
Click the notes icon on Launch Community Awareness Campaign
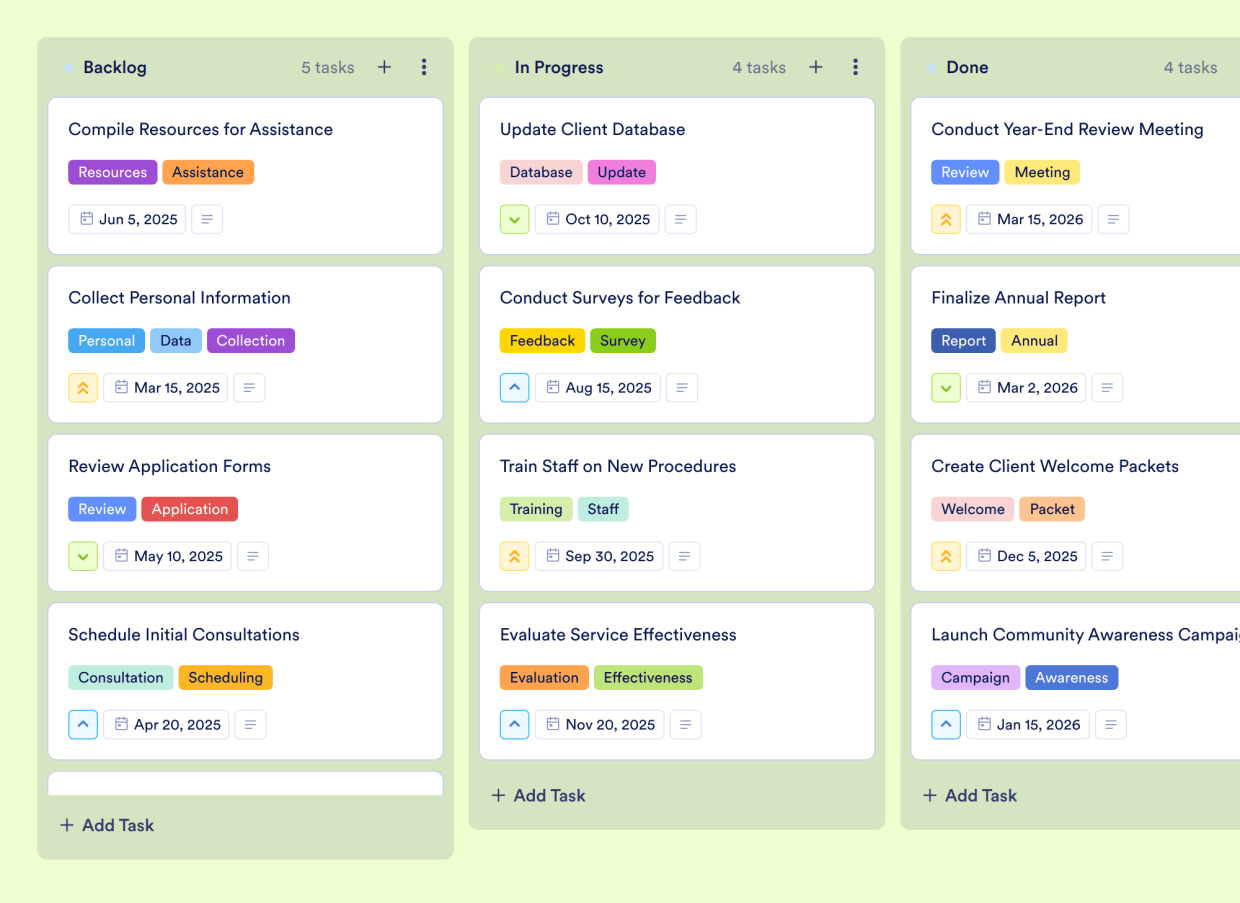coord(1111,724)
